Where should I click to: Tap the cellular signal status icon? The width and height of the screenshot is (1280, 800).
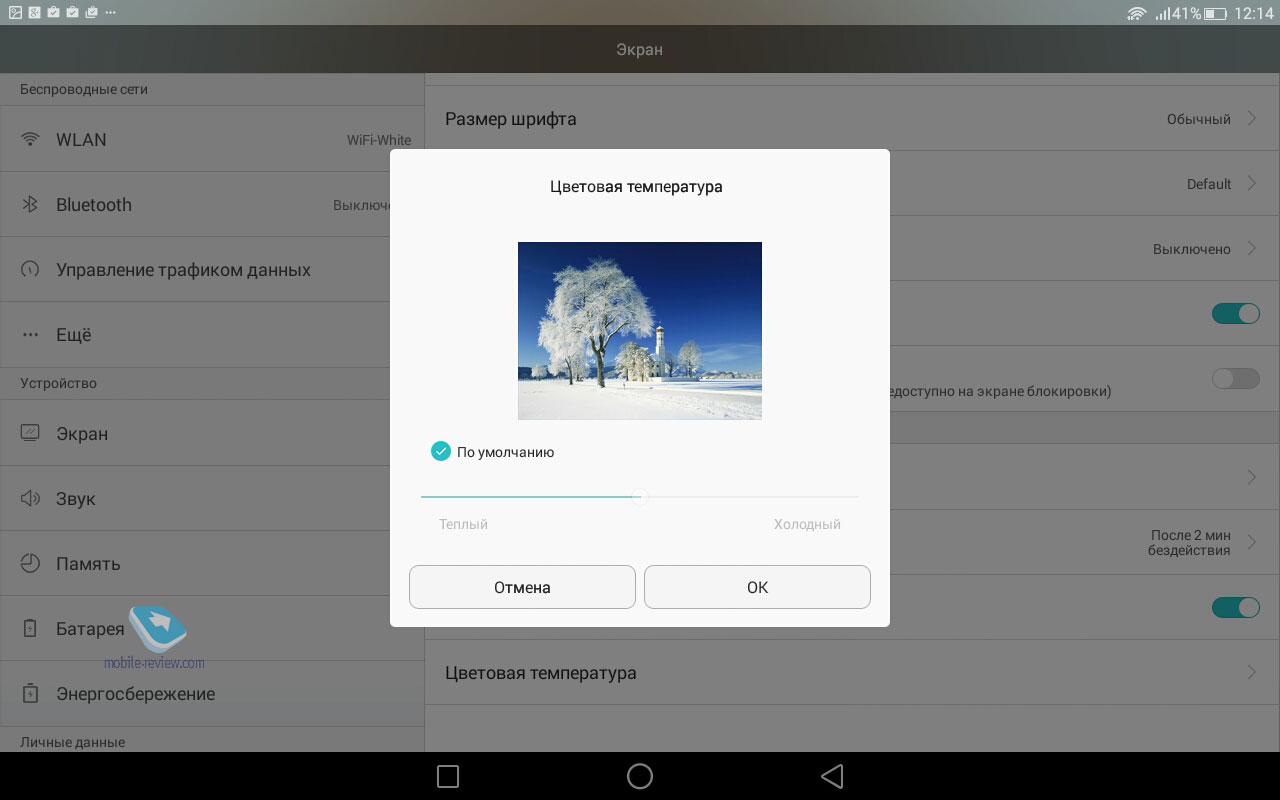click(1162, 14)
